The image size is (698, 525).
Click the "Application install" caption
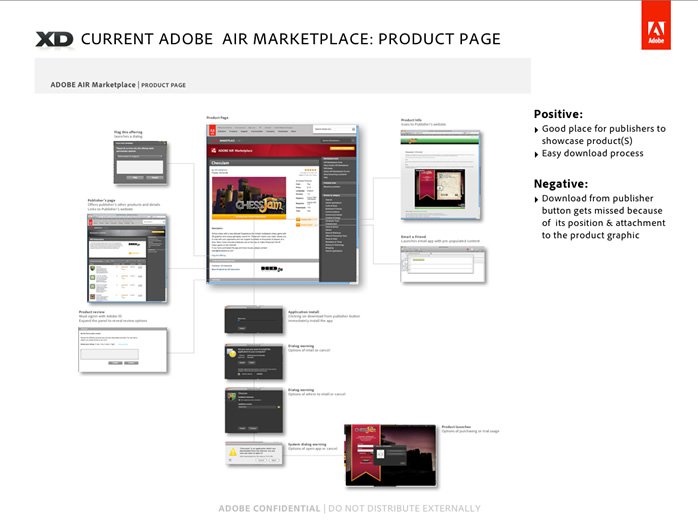(x=304, y=312)
